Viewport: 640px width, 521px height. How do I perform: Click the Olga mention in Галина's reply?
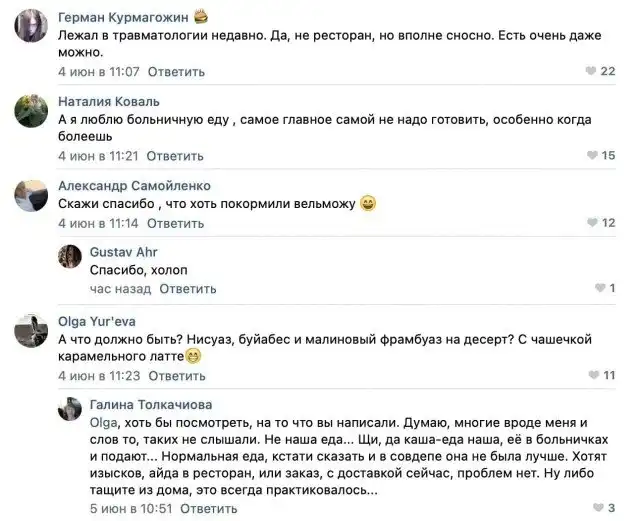click(x=104, y=423)
